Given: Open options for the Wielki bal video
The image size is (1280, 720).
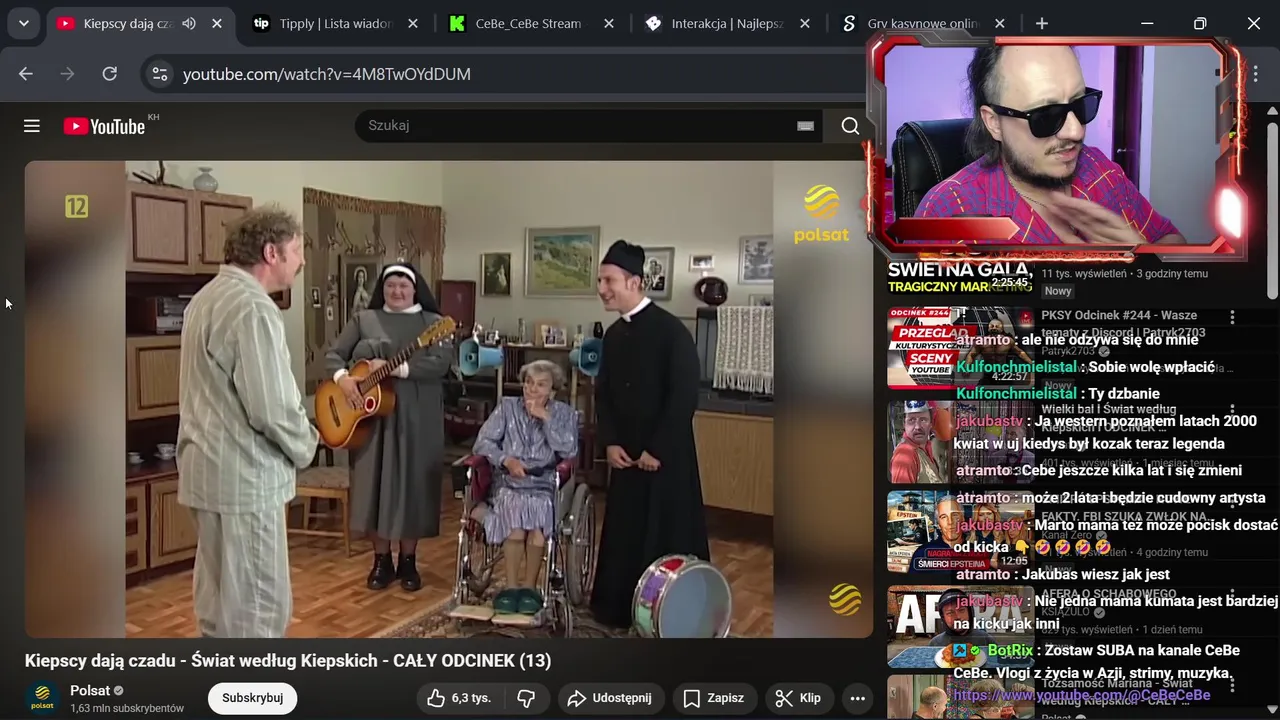Looking at the screenshot, I should (1232, 411).
